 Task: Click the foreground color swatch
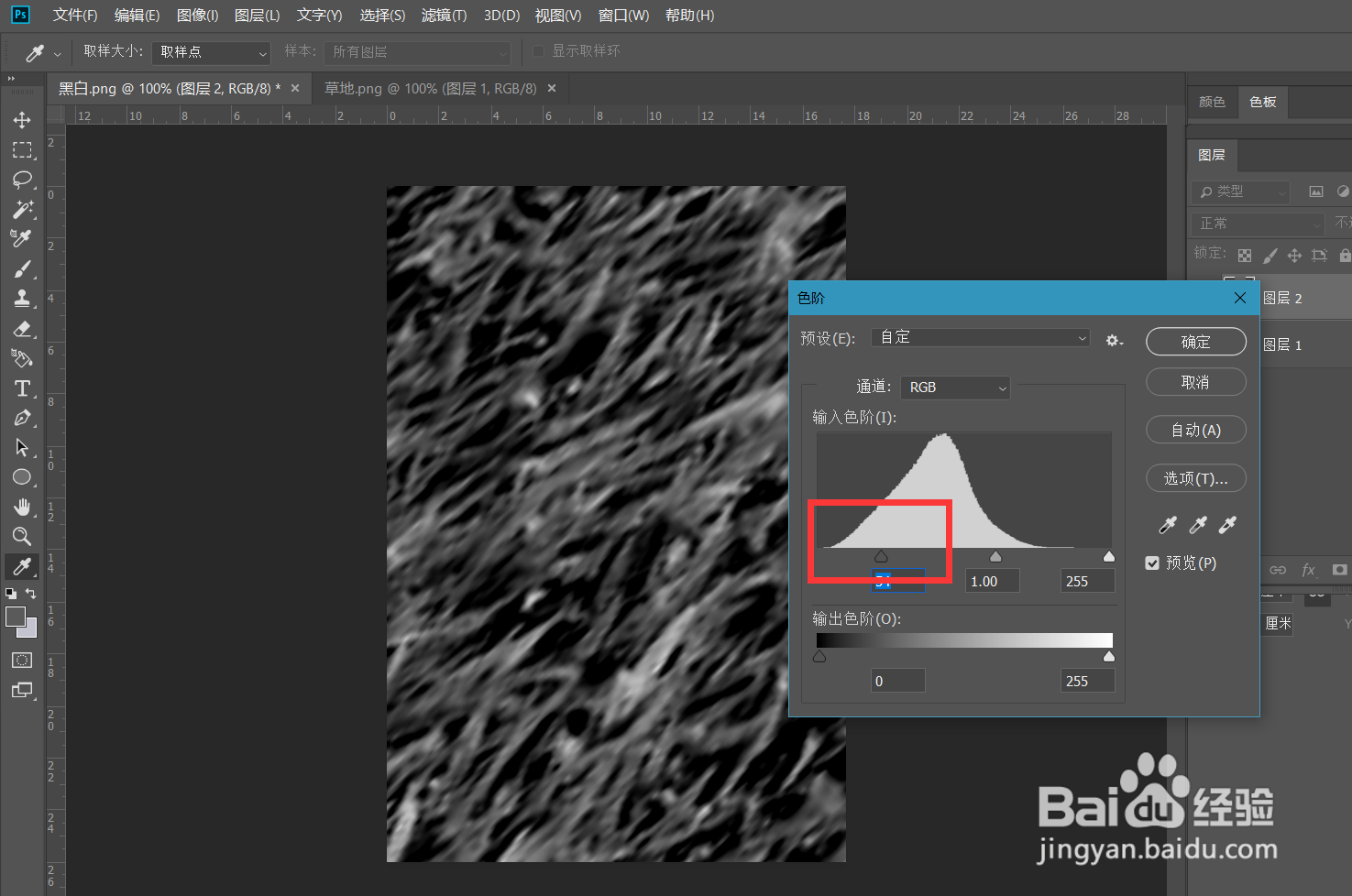click(x=15, y=617)
